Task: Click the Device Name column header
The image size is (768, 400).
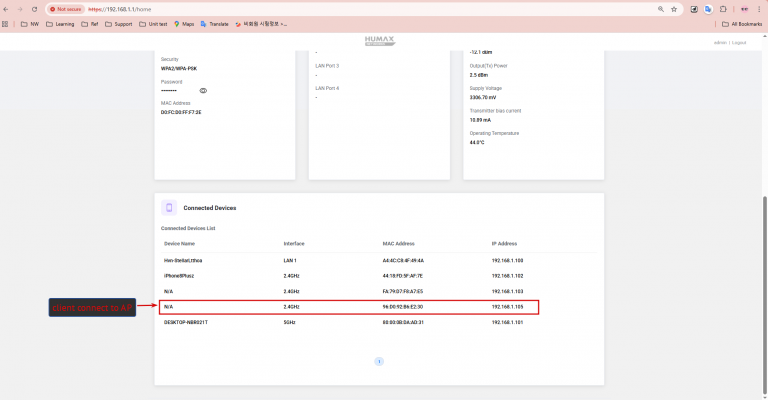Action: pos(179,243)
